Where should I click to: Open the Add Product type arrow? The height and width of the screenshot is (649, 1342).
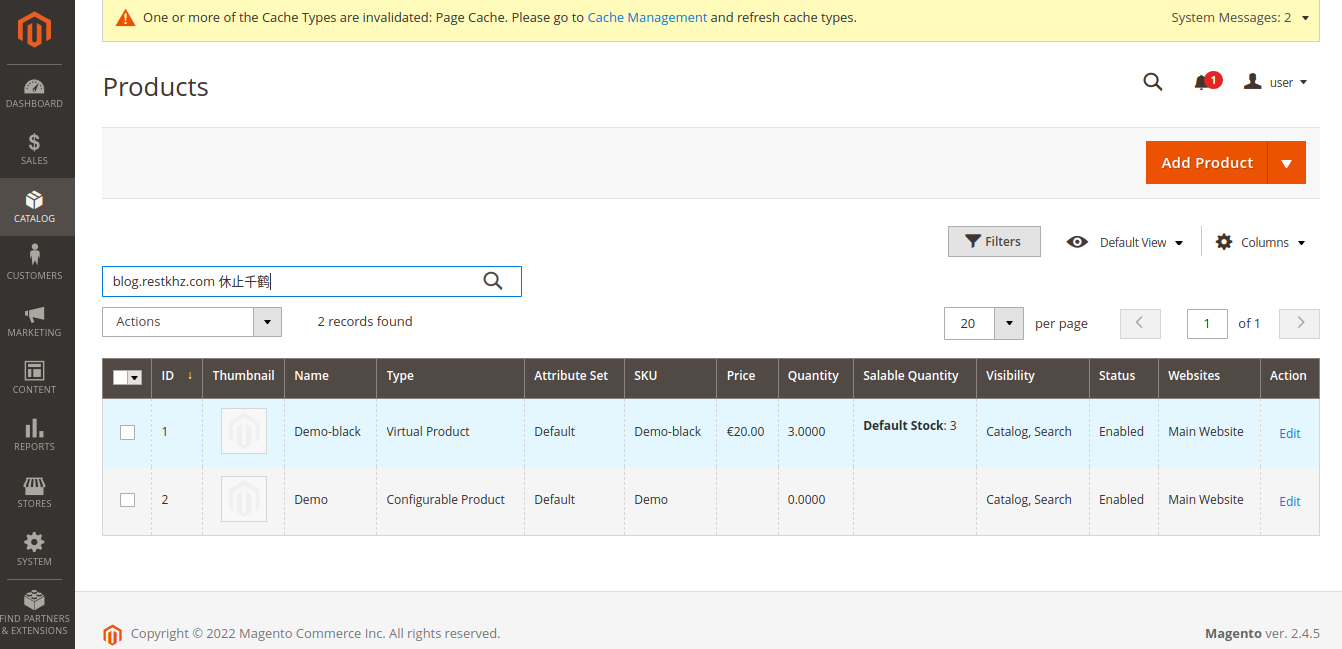point(1286,163)
